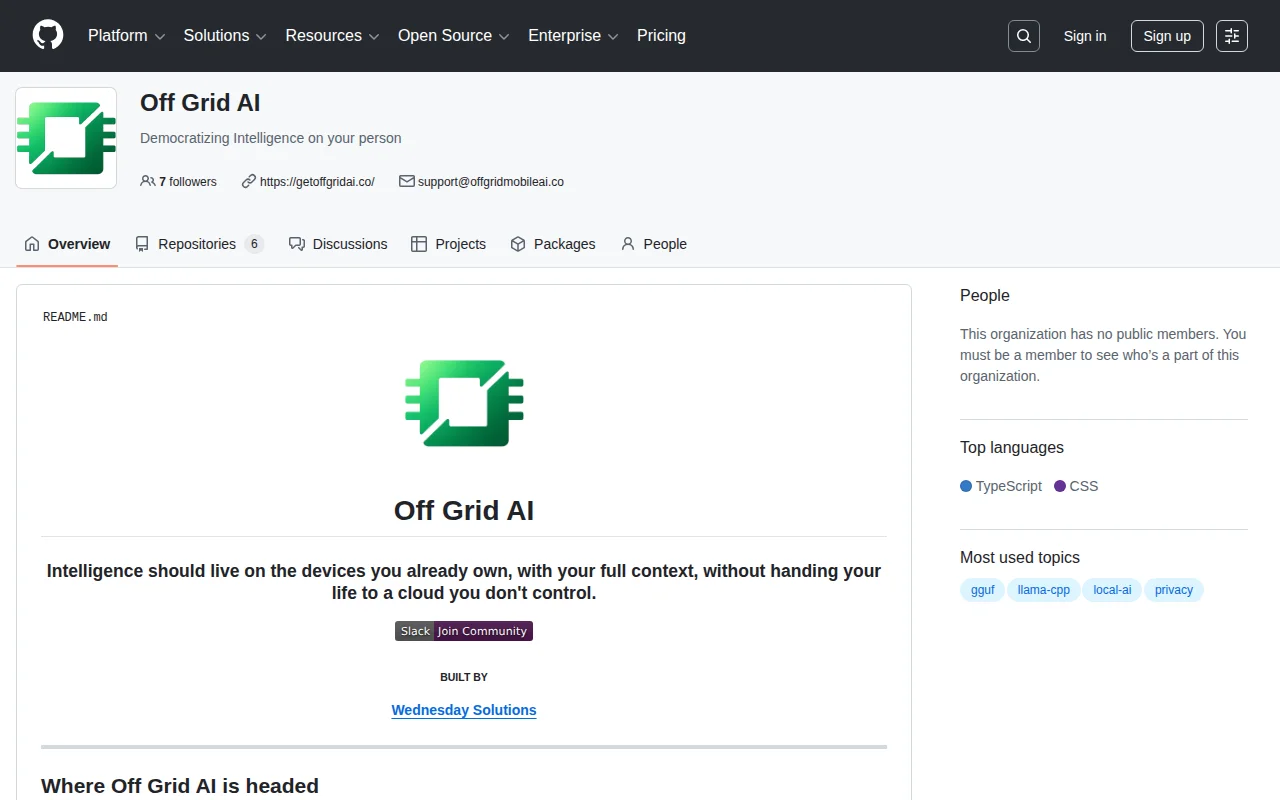Select the Overview tab
1280x800 pixels.
[67, 244]
